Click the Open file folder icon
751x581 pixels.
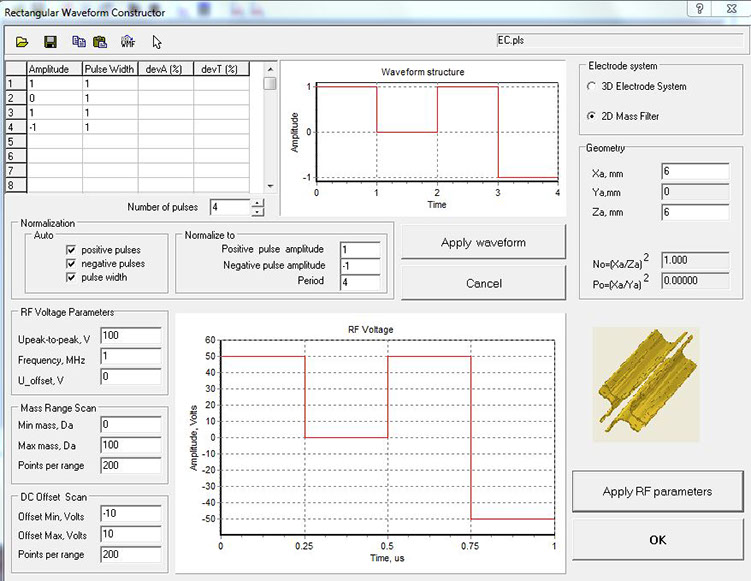pos(22,42)
